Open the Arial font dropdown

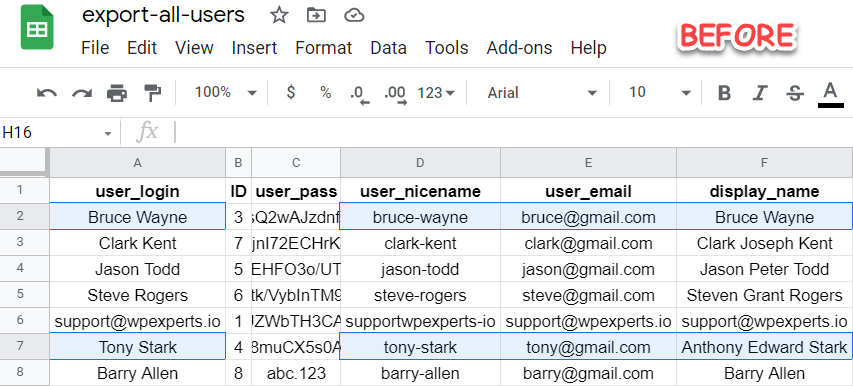pyautogui.click(x=542, y=93)
